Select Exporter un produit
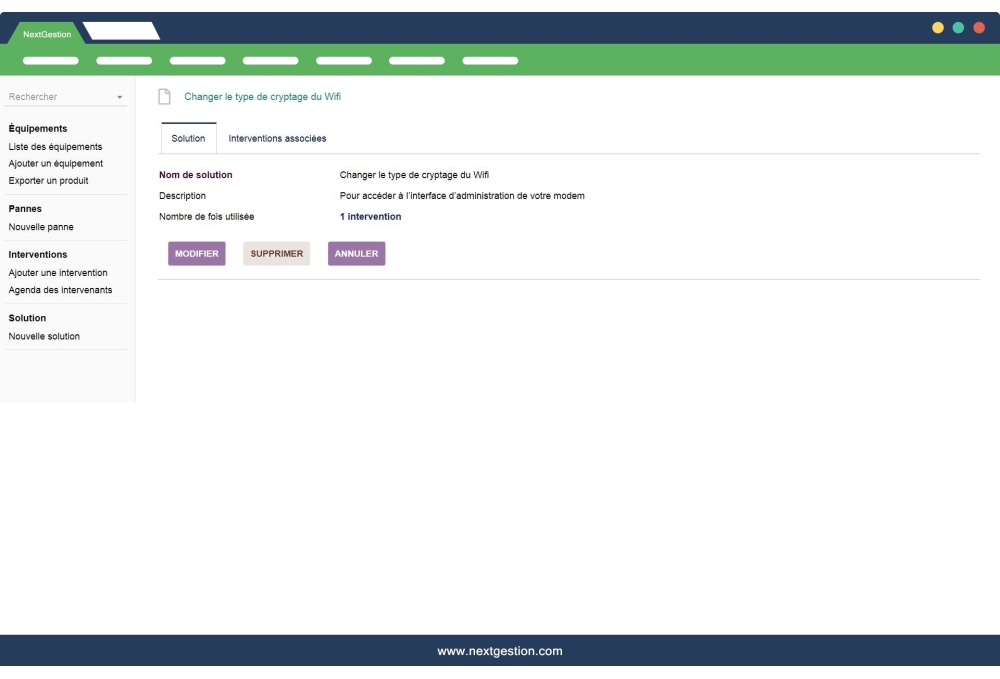The width and height of the screenshot is (1000, 679). click(x=46, y=181)
